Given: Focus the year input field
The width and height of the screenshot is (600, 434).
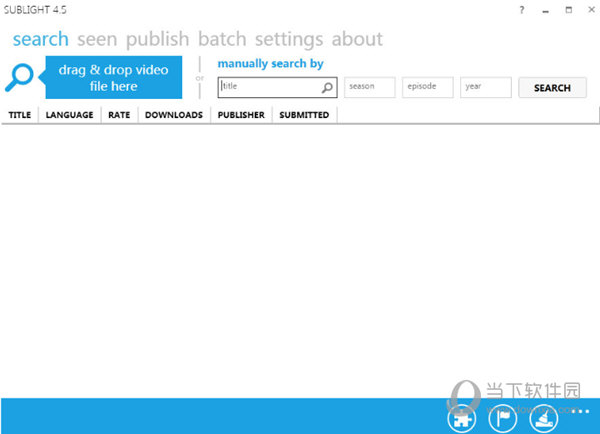Looking at the screenshot, I should [x=486, y=87].
